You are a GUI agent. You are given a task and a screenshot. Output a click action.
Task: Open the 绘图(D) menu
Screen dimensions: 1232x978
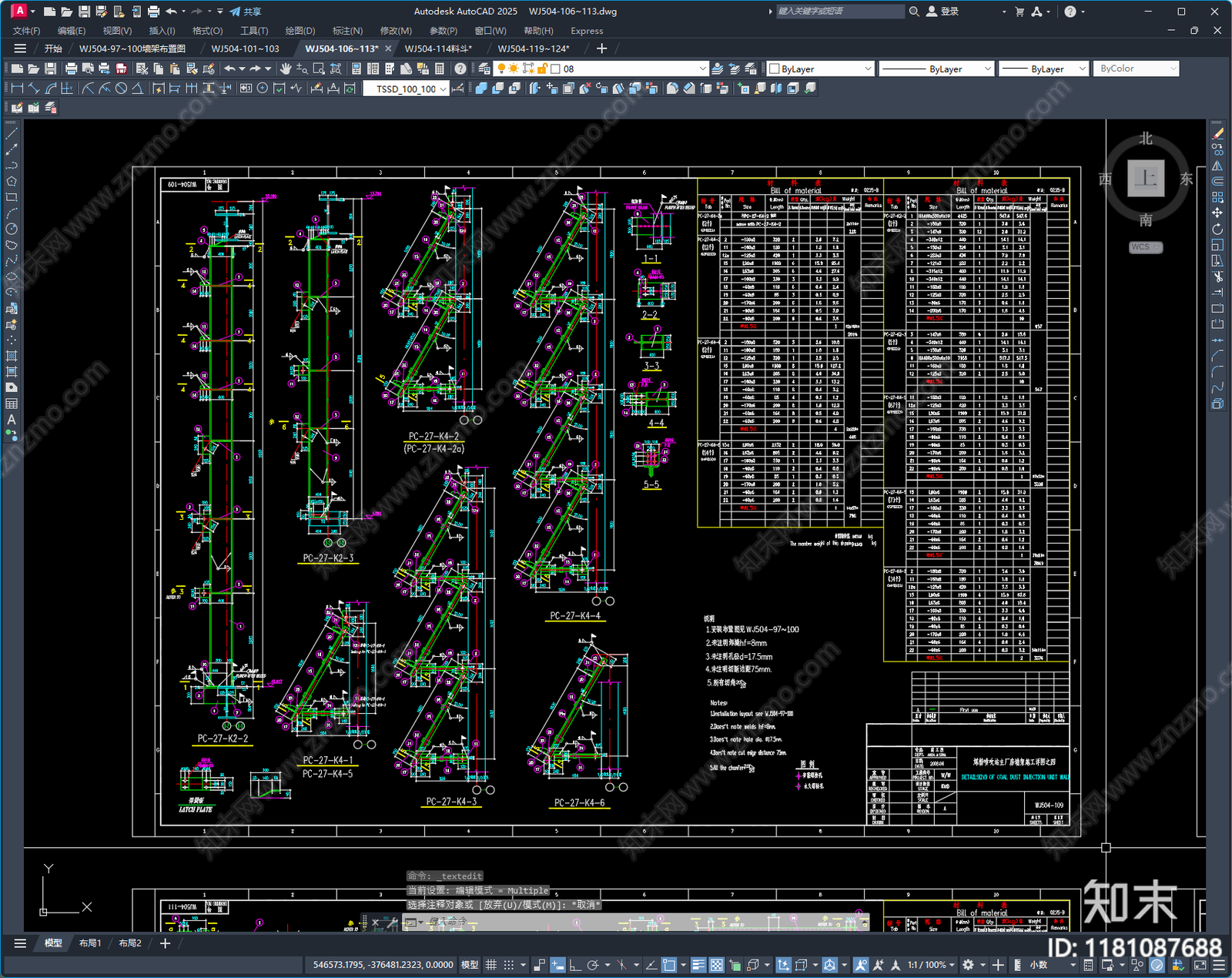click(300, 31)
